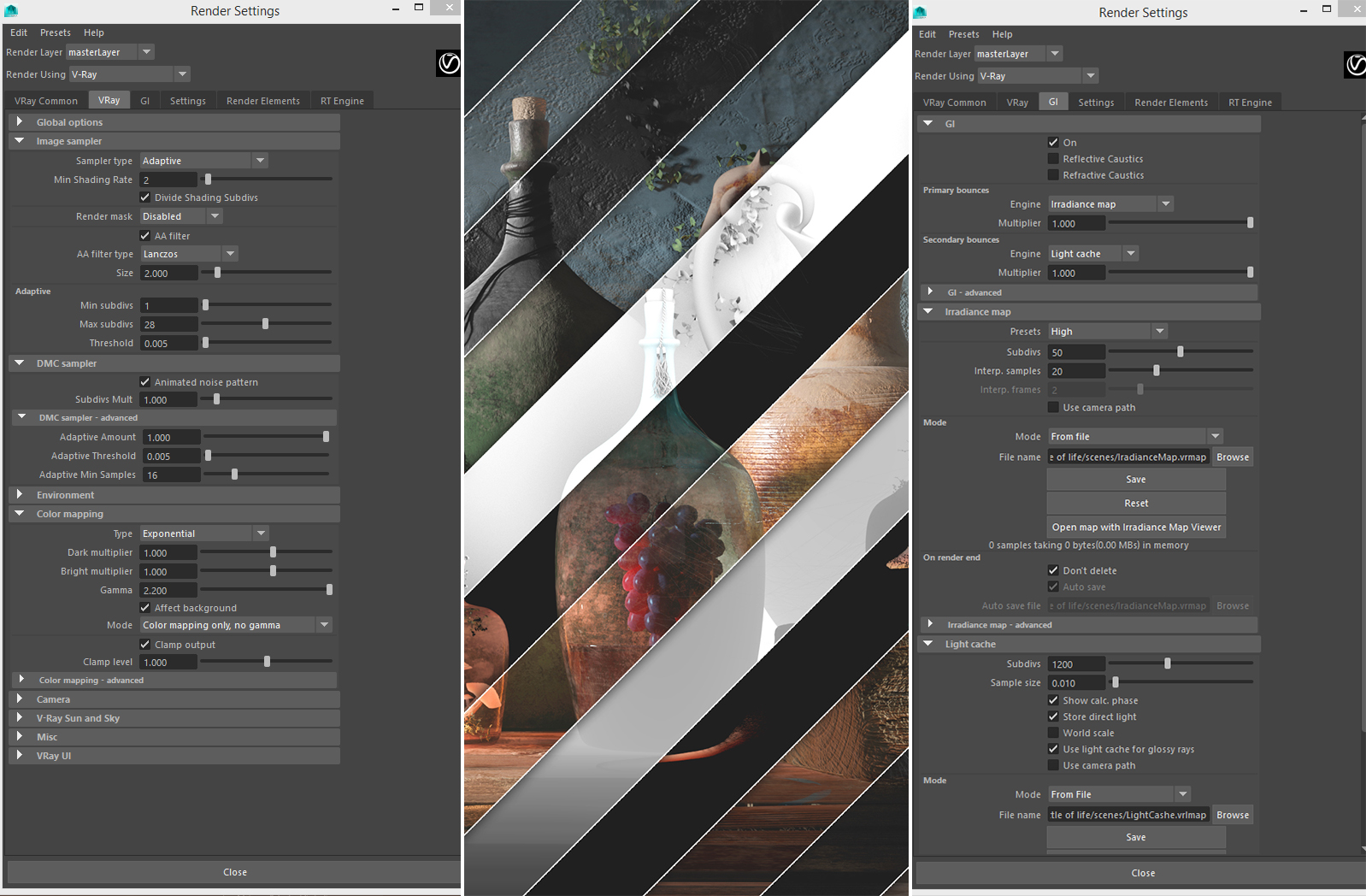Click Close button in left Render Settings window
The height and width of the screenshot is (896, 1366).
click(234, 872)
